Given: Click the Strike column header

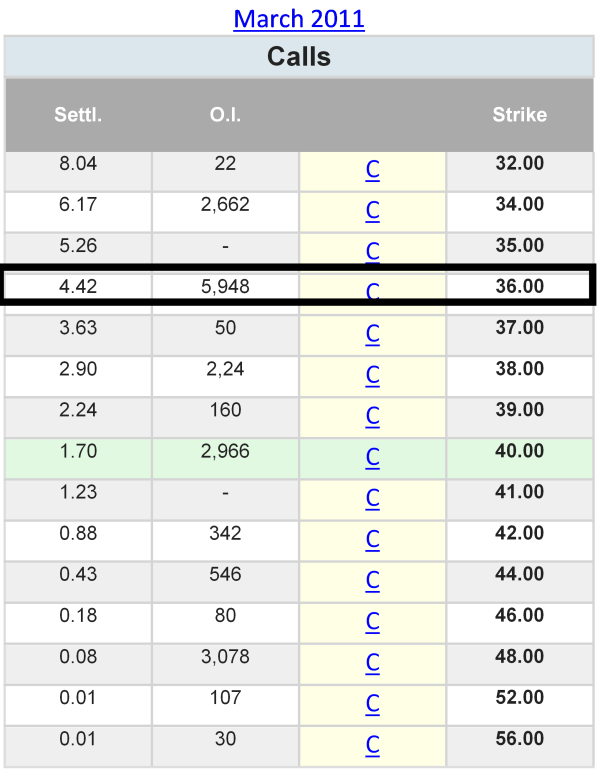Looking at the screenshot, I should click(x=519, y=115).
